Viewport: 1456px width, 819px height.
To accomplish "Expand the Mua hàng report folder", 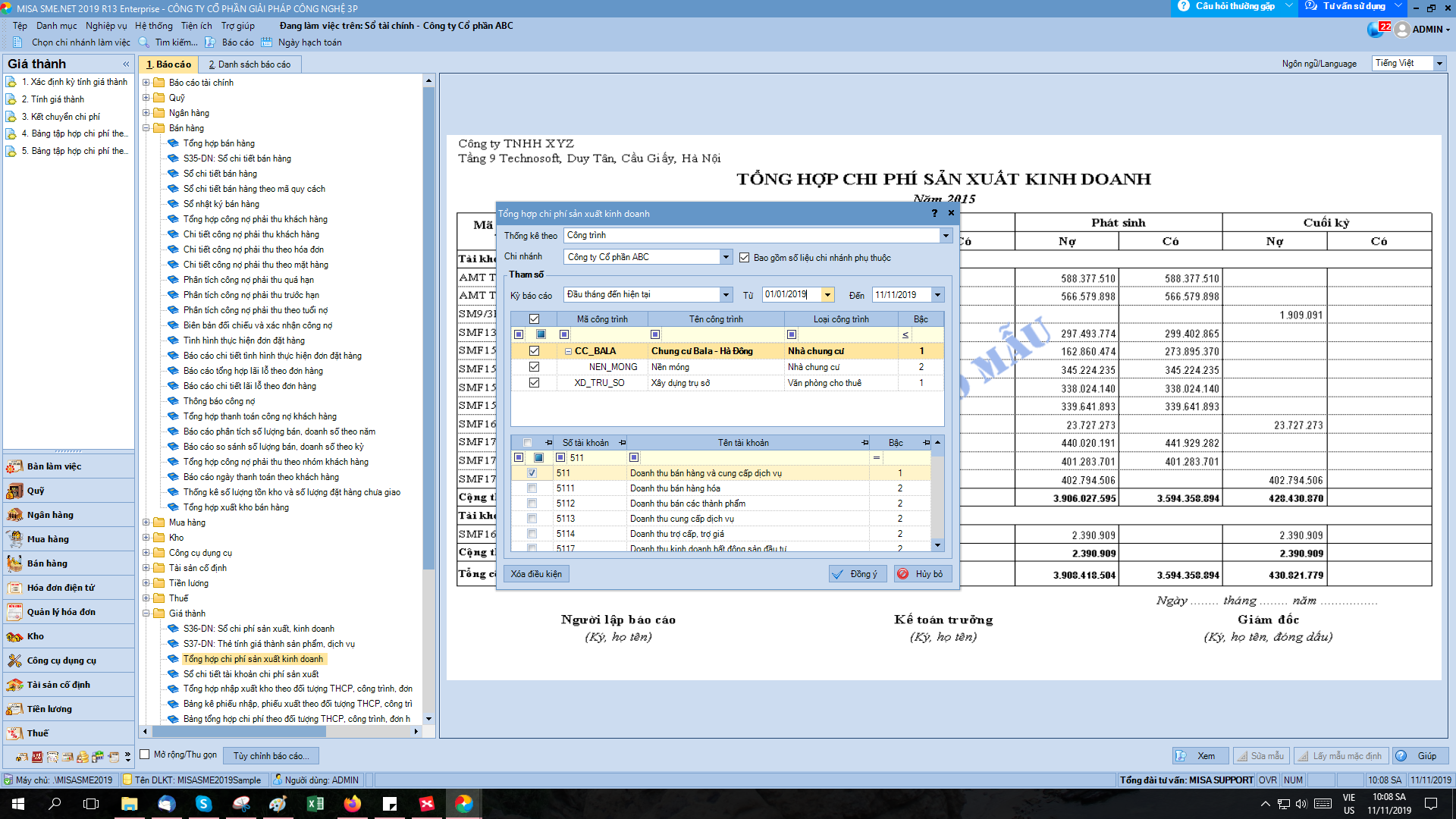I will tap(146, 522).
